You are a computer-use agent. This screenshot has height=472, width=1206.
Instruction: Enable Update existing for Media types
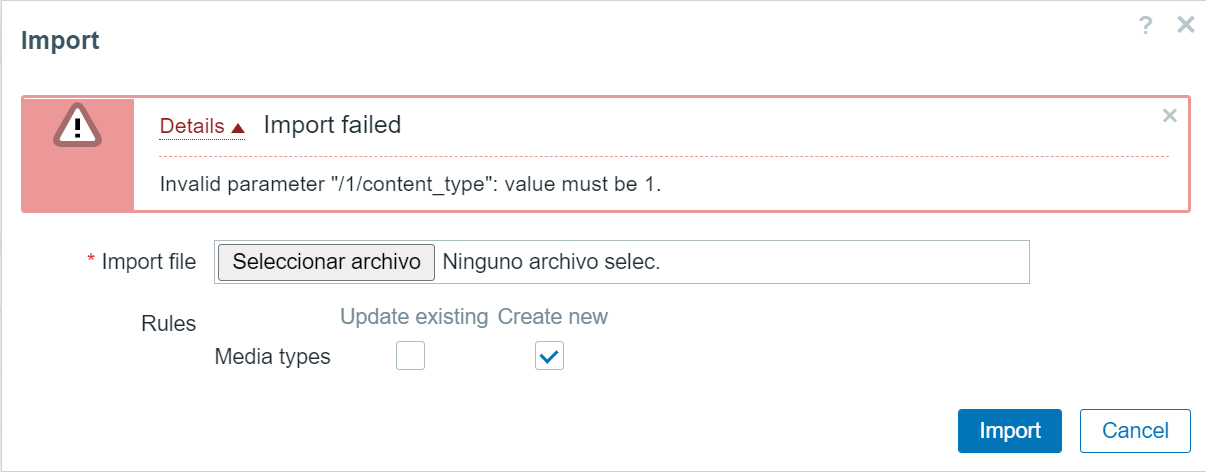point(410,356)
